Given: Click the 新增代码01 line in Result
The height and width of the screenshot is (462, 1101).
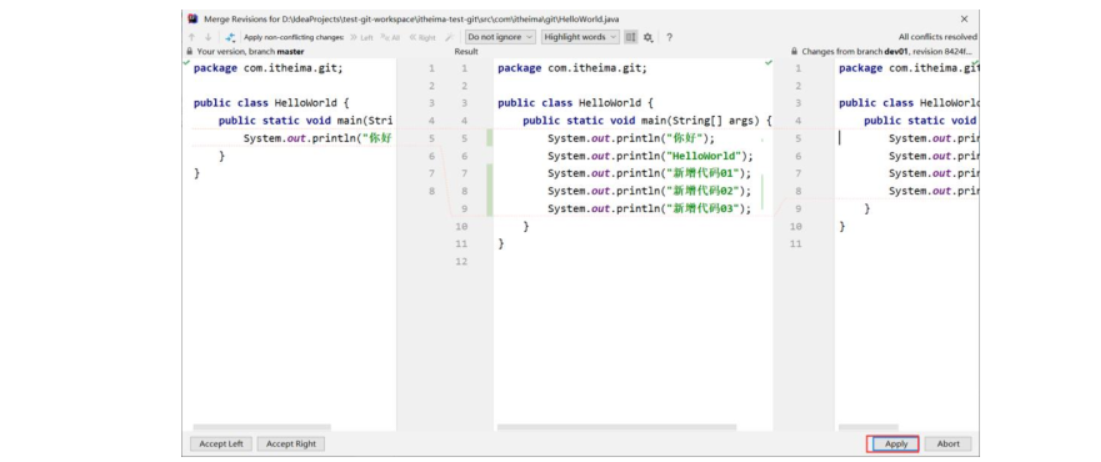Looking at the screenshot, I should (648, 173).
